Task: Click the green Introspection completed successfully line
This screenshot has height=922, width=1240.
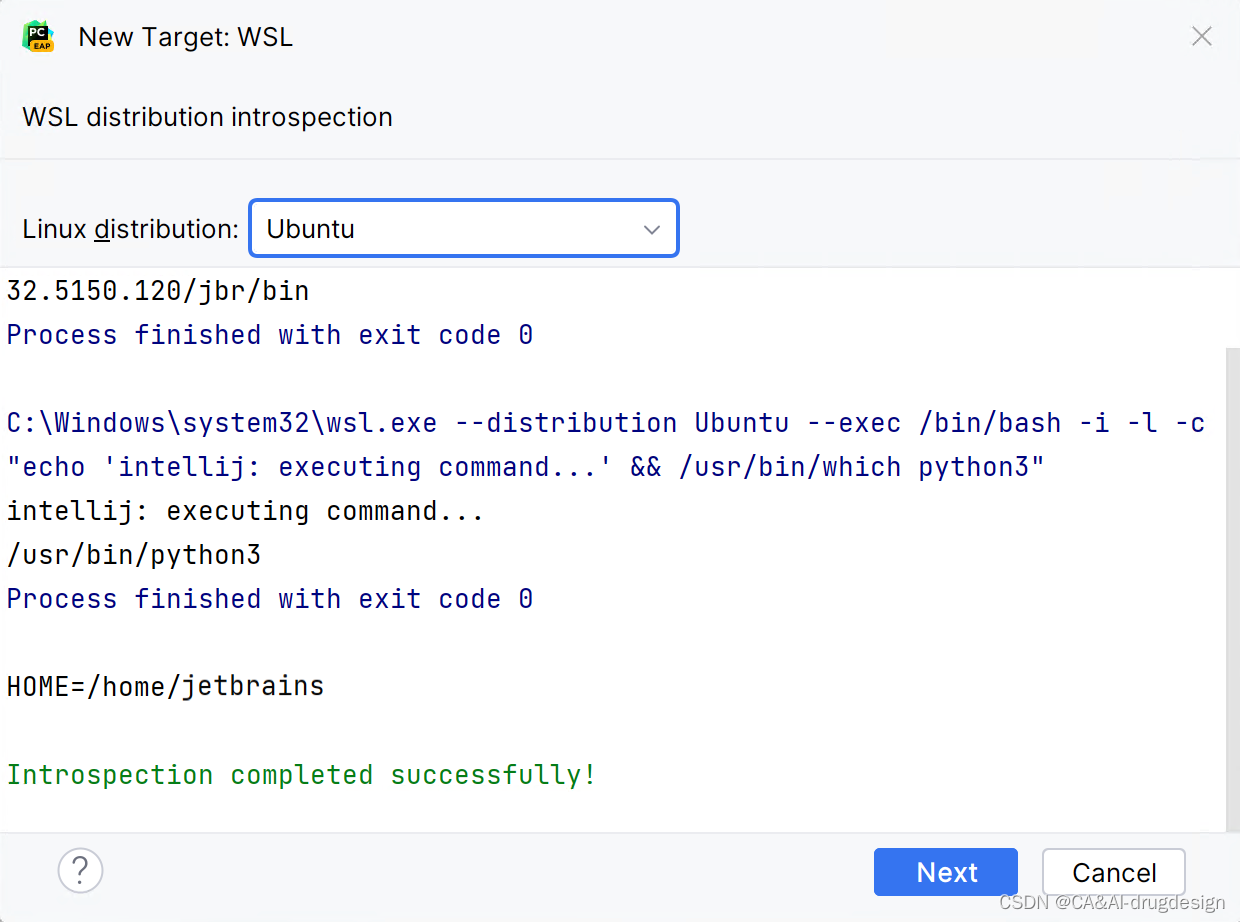Action: (x=302, y=775)
